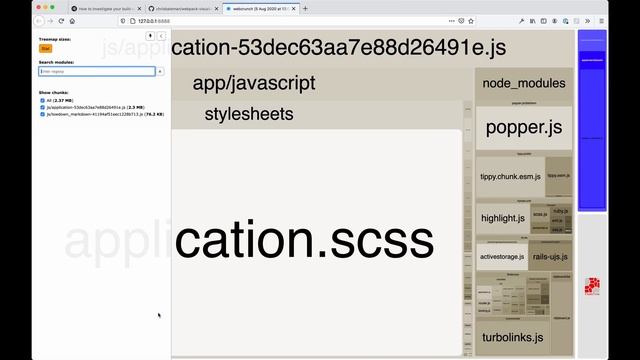Show sidebars toolbar icon

click(x=544, y=21)
